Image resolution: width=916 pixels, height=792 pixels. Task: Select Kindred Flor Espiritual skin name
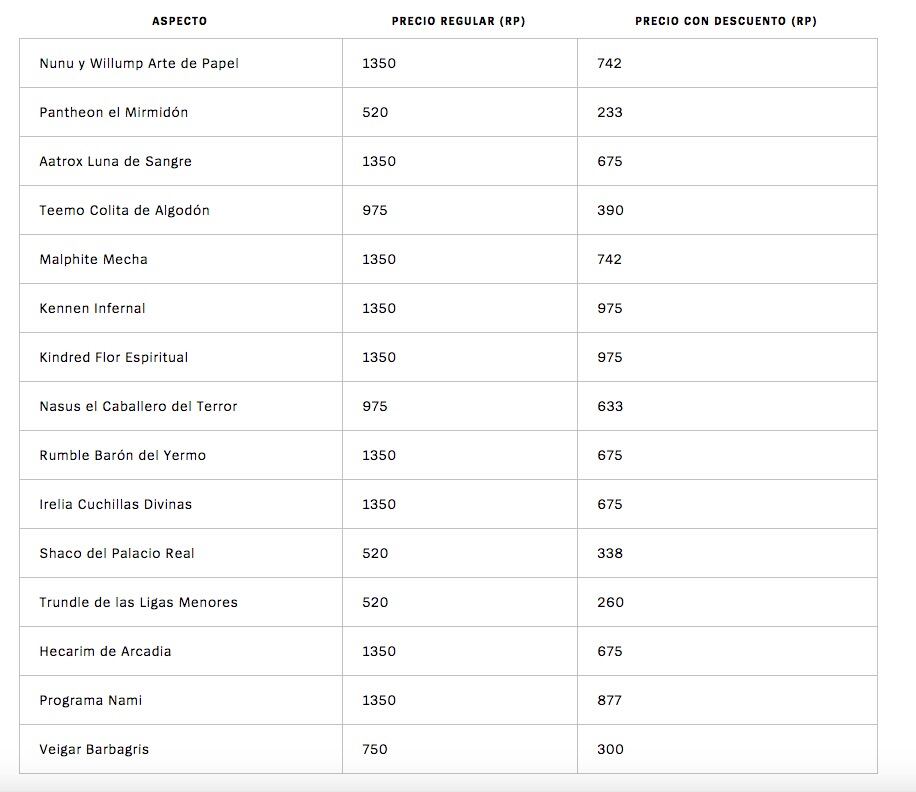114,357
